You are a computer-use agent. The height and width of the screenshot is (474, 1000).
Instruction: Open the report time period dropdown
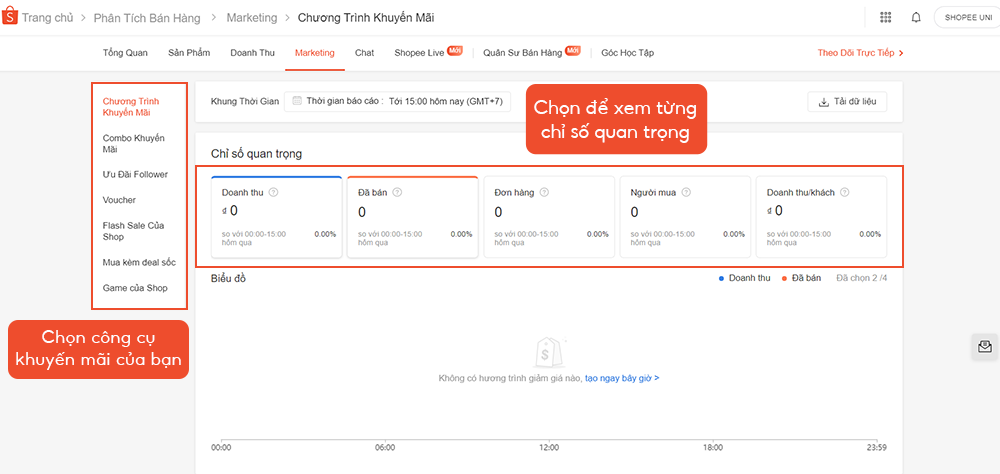[x=397, y=101]
